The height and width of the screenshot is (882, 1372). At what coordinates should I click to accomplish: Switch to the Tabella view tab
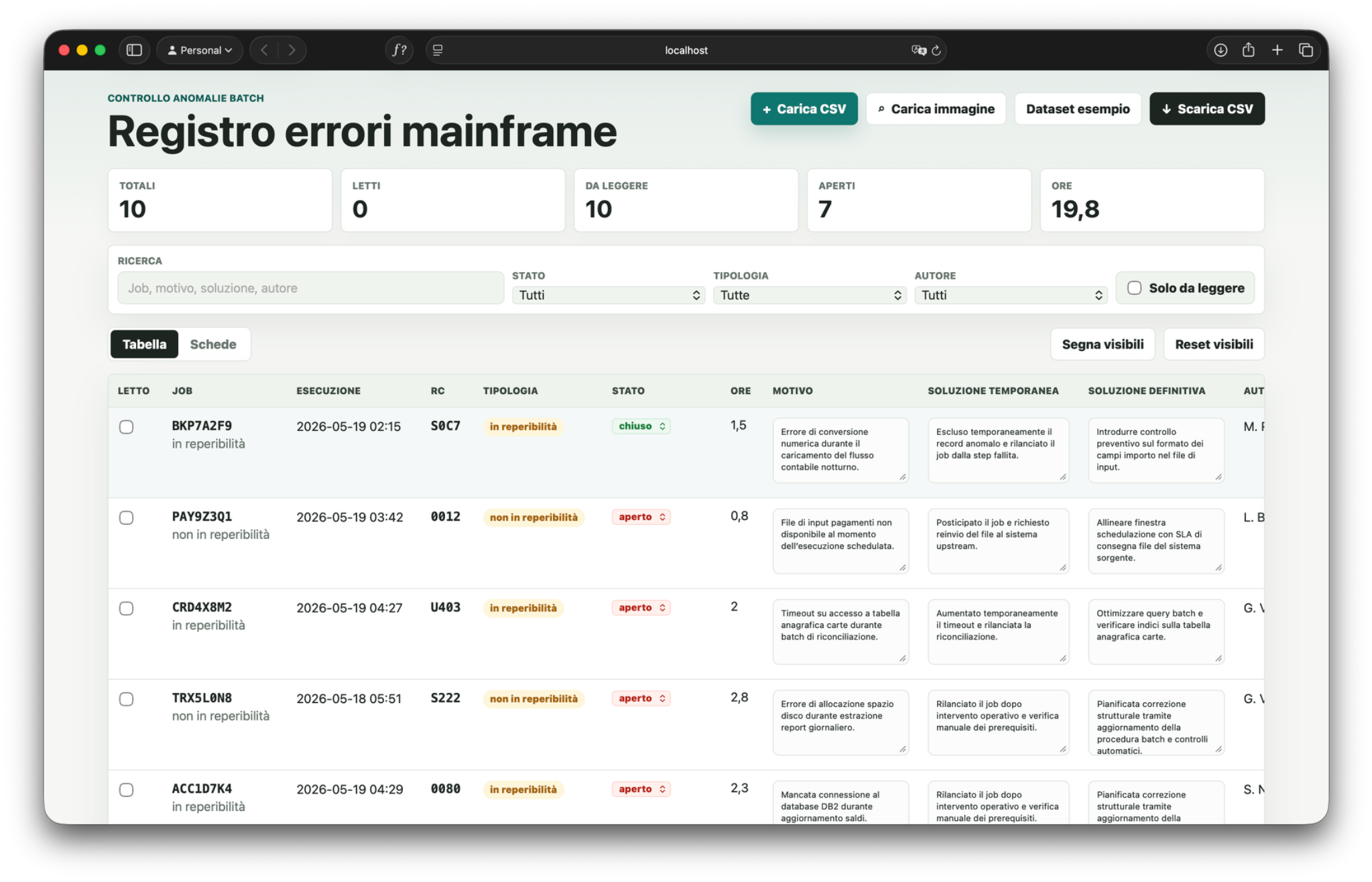[x=144, y=344]
